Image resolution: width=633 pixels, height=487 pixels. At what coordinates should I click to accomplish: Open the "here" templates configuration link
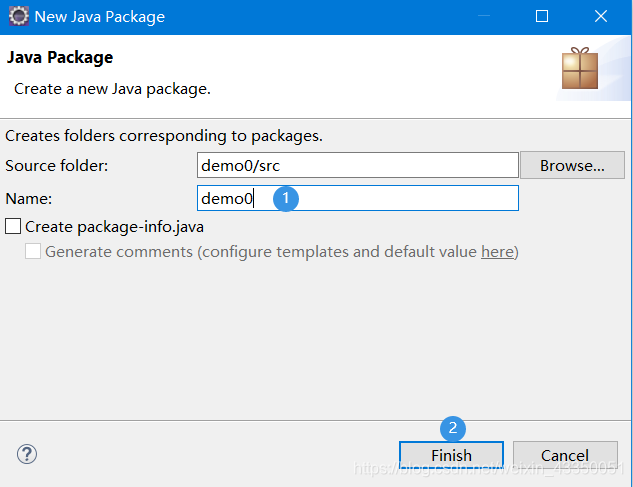point(497,252)
